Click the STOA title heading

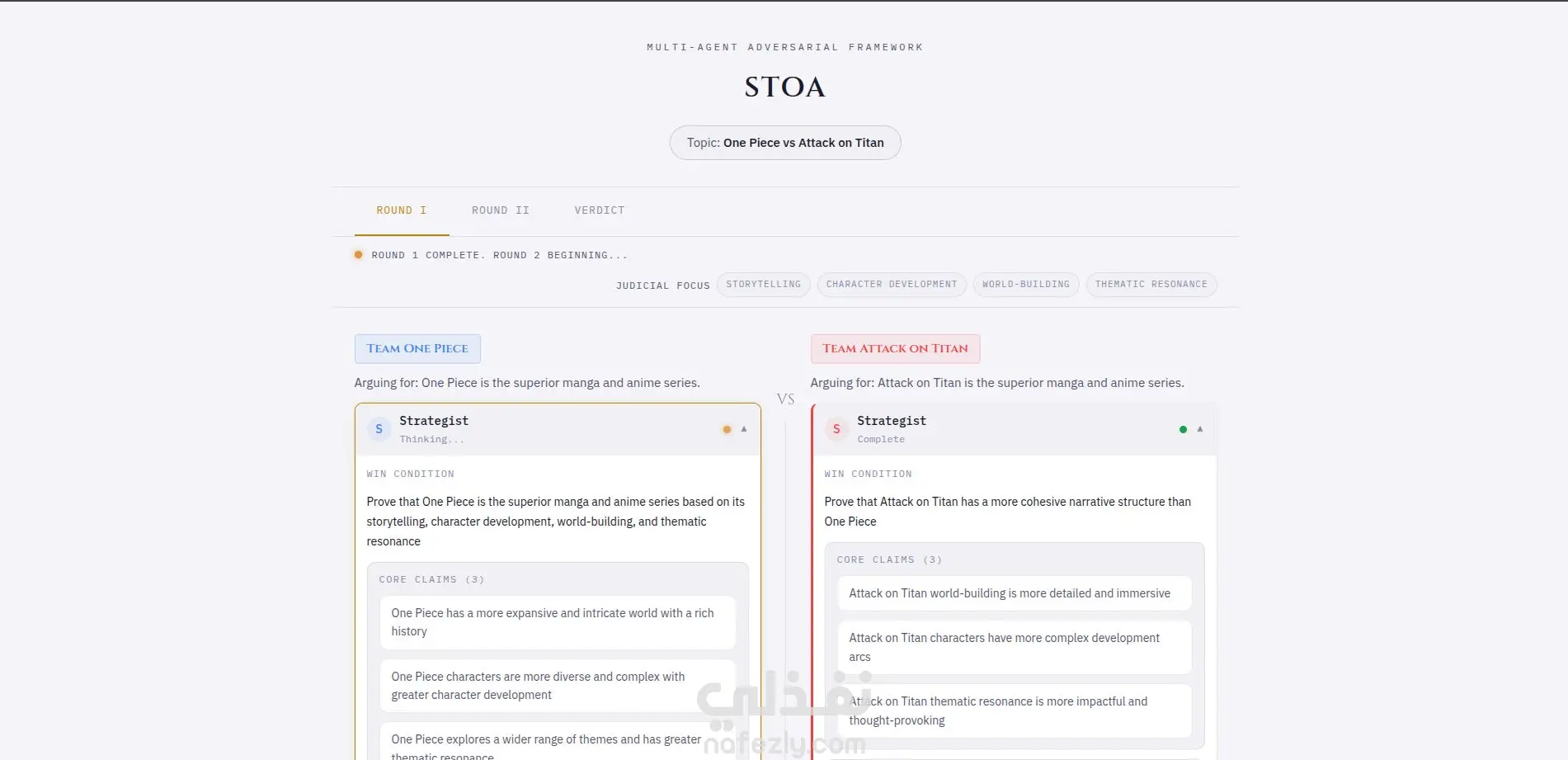785,87
